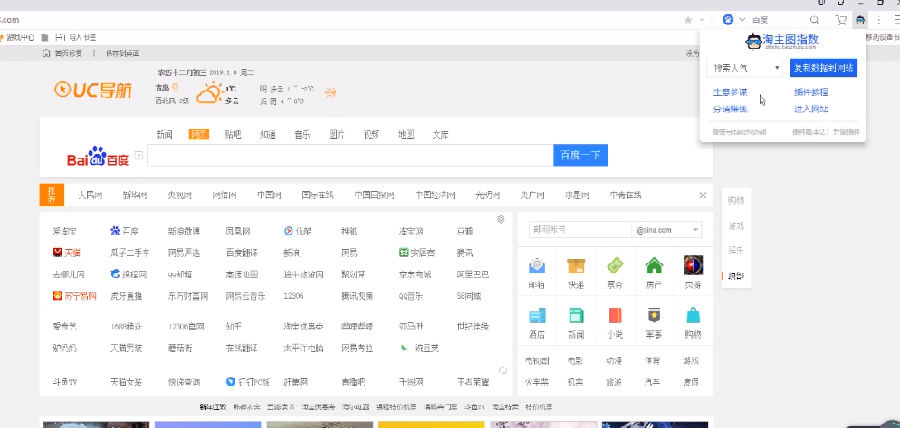
Task: Open the shopping cart toolbar icon
Action: click(841, 20)
